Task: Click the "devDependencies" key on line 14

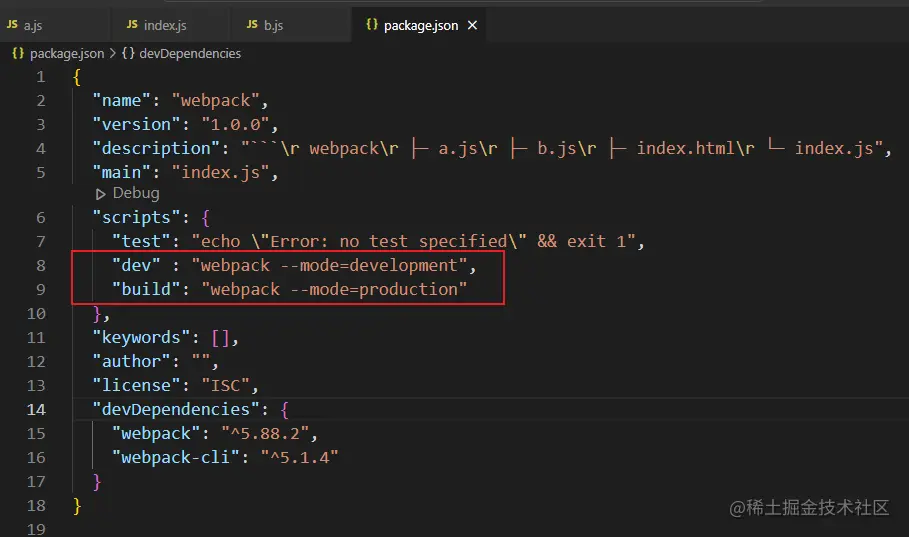Action: (176, 409)
